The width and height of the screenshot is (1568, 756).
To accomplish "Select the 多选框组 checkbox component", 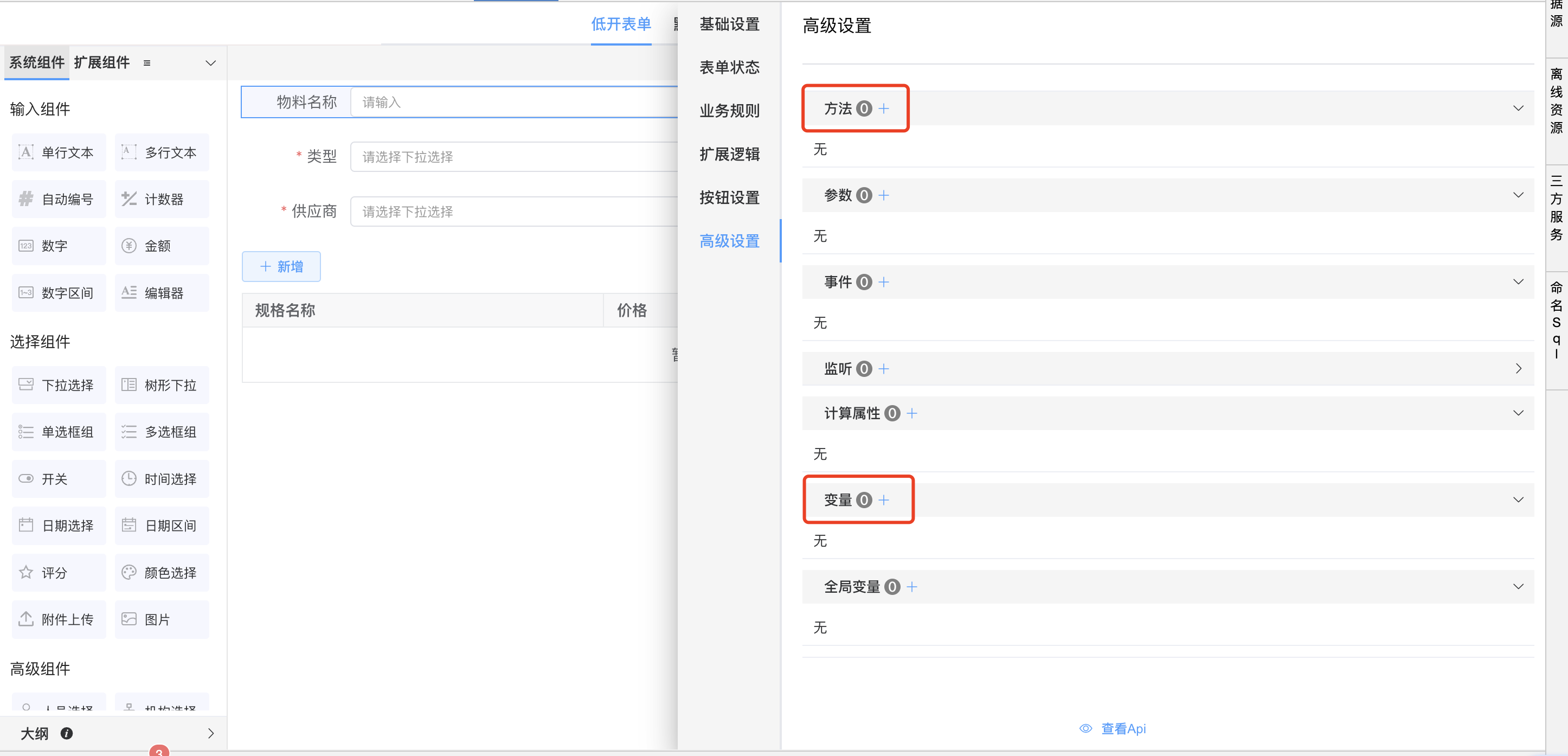I will click(x=162, y=432).
